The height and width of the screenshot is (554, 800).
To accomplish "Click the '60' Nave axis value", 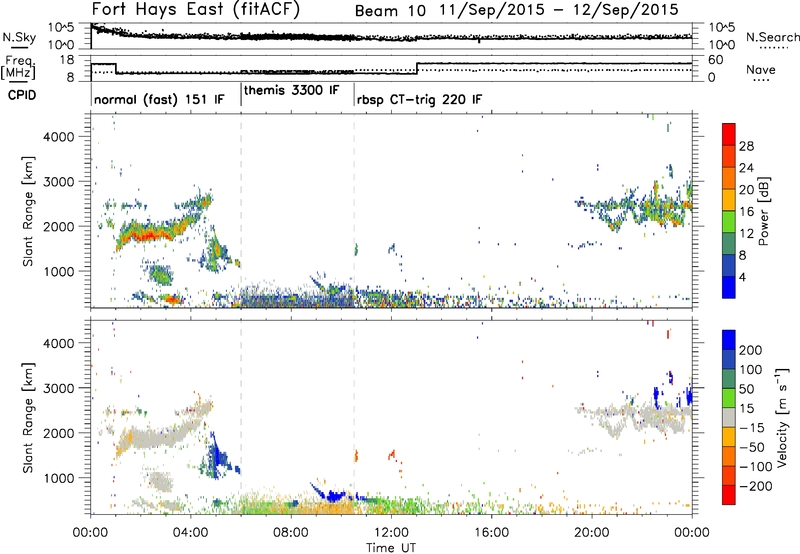I will click(x=715, y=60).
